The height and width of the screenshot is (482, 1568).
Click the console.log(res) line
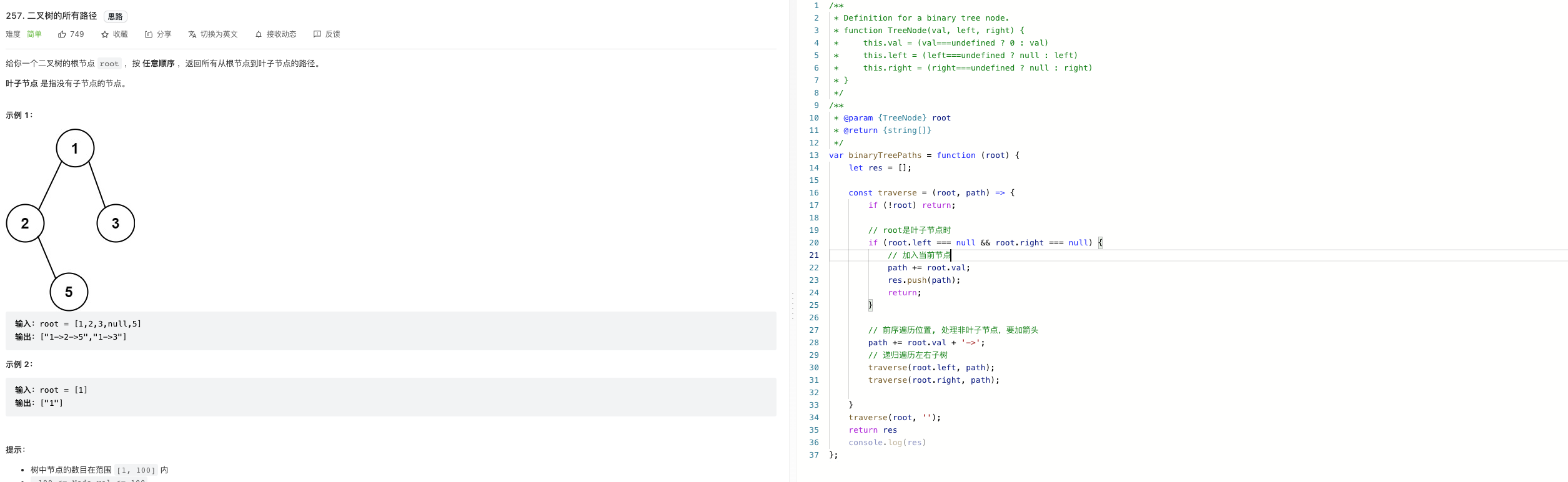(888, 443)
